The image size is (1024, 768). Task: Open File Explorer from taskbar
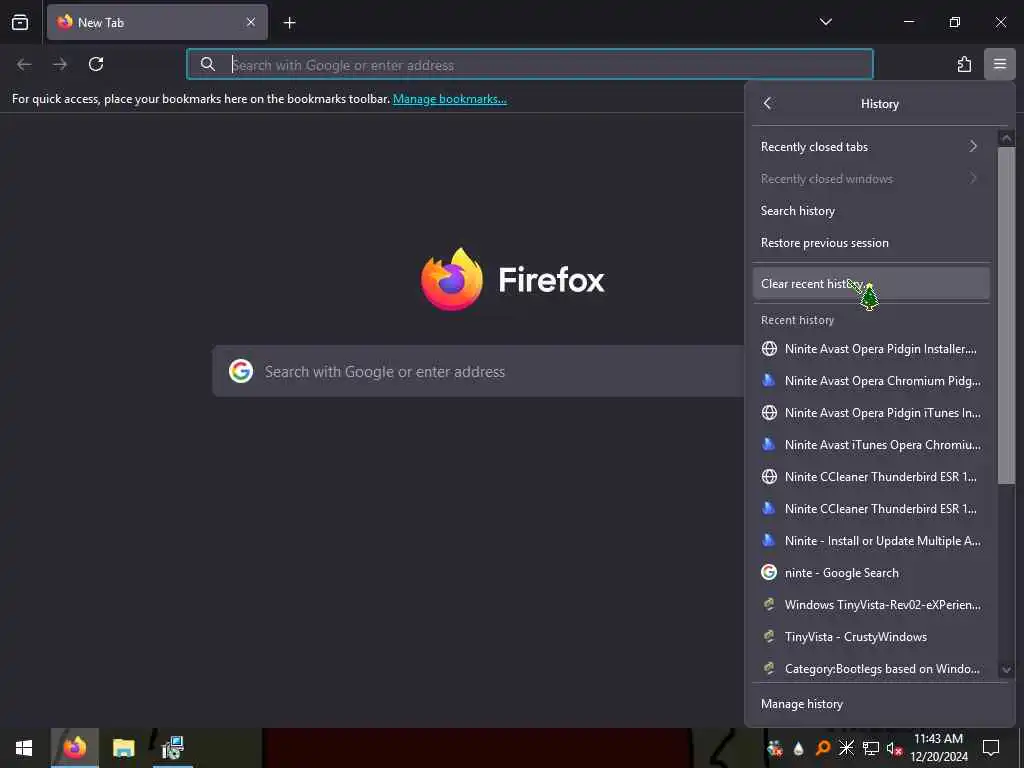(x=123, y=748)
